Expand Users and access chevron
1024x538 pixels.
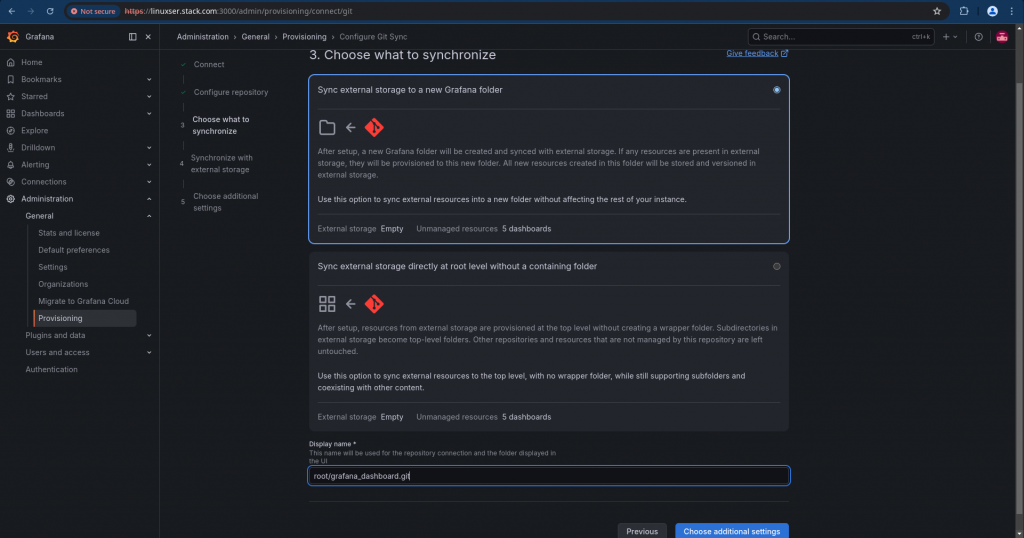(x=149, y=352)
